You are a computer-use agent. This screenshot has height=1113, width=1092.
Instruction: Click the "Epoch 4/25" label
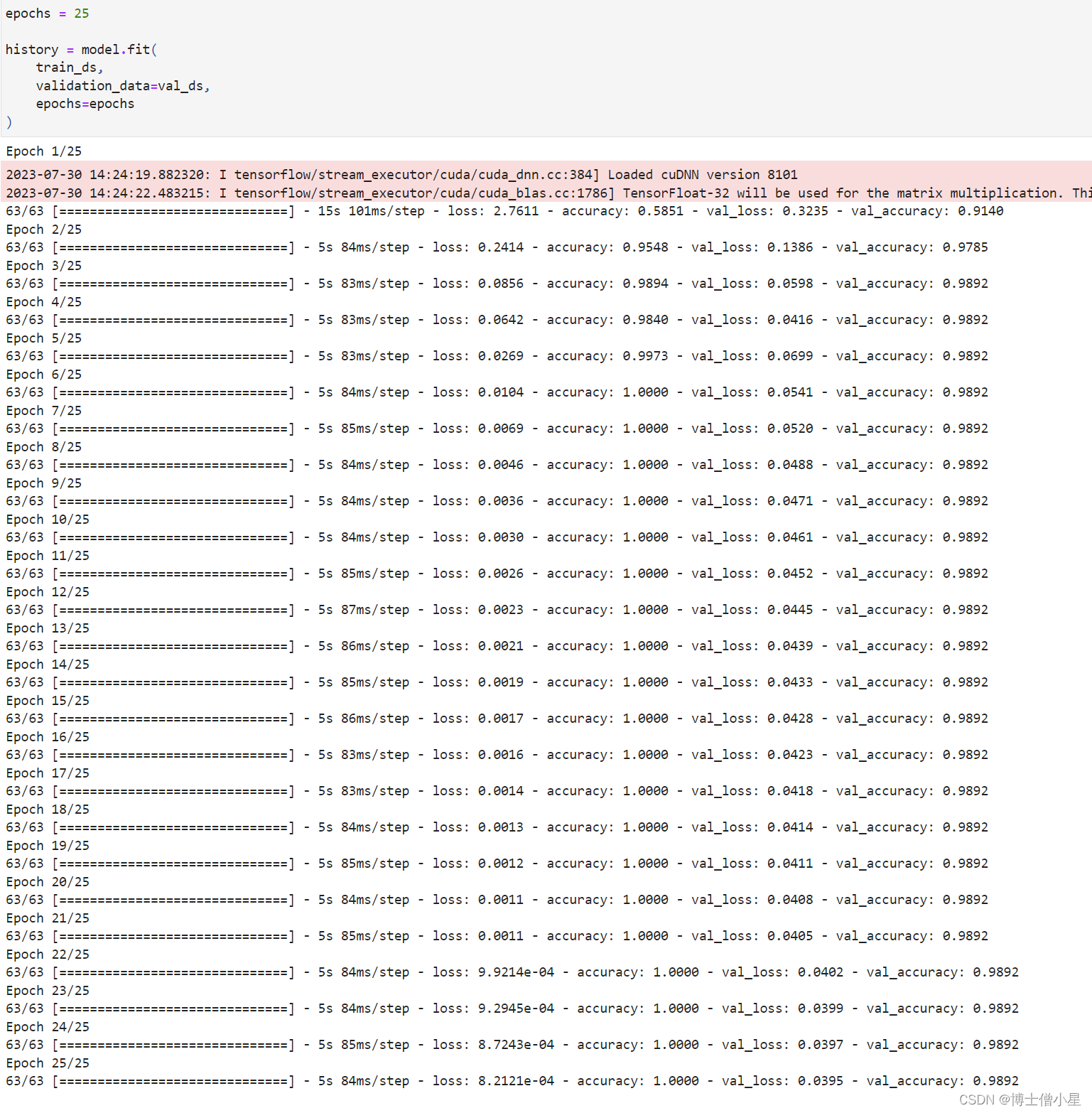44,302
